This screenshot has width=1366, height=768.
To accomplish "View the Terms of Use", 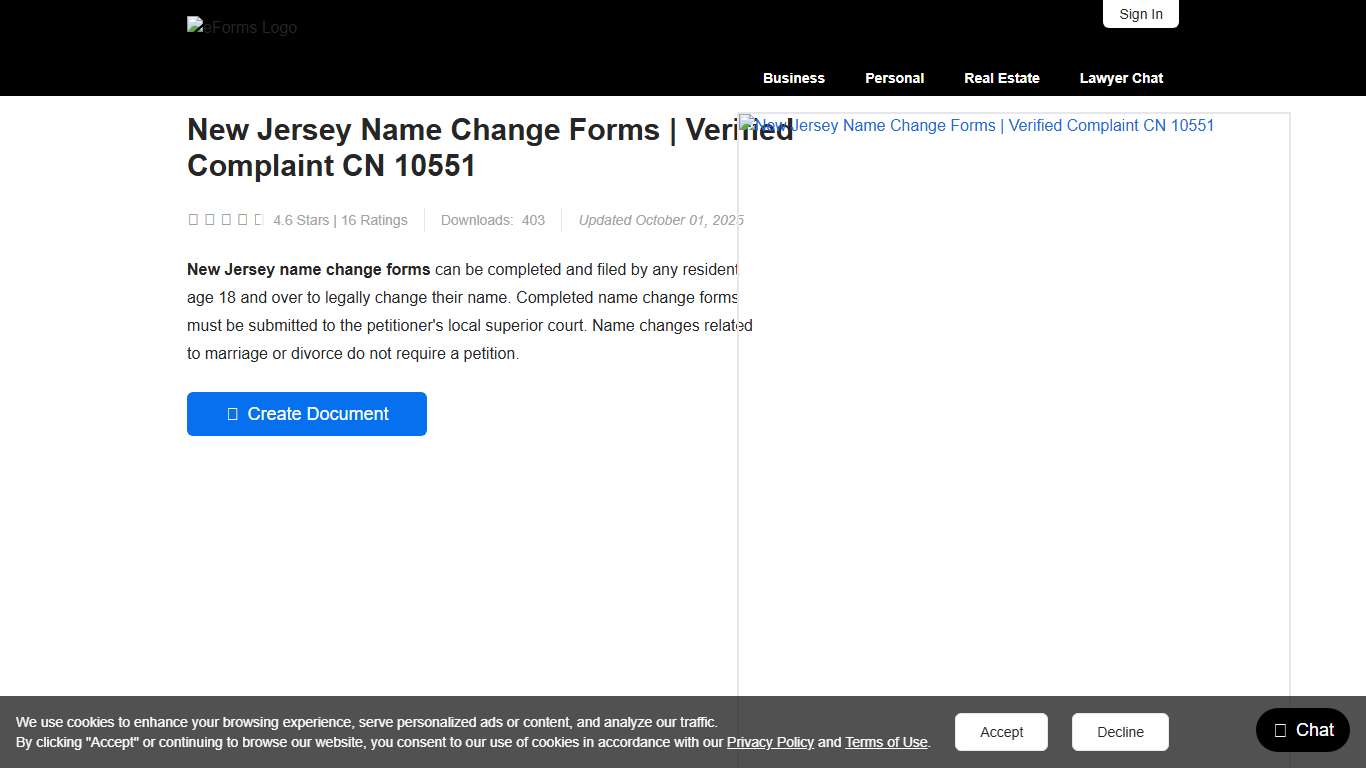I will (886, 742).
